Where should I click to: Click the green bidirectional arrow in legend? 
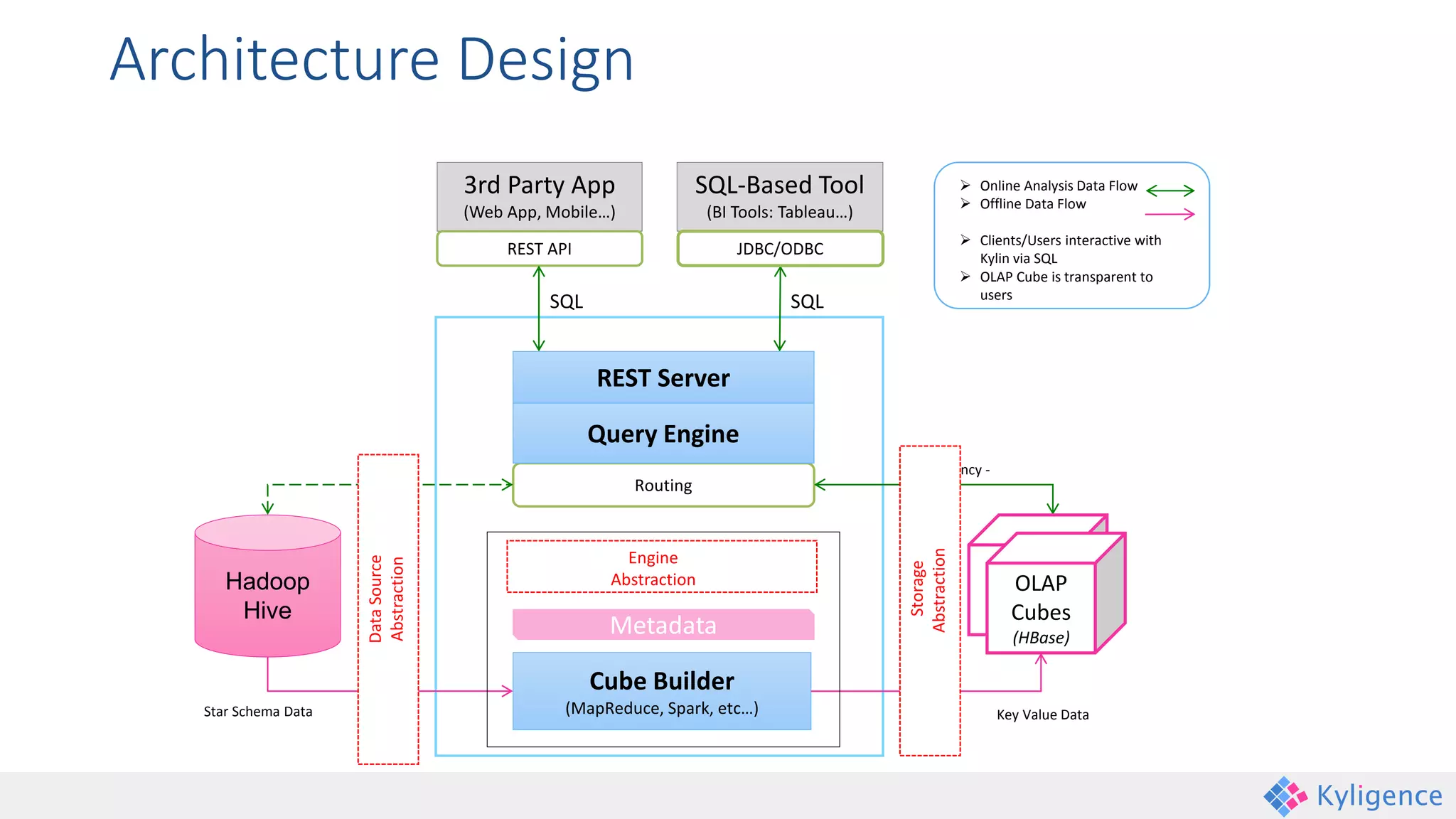click(1170, 191)
